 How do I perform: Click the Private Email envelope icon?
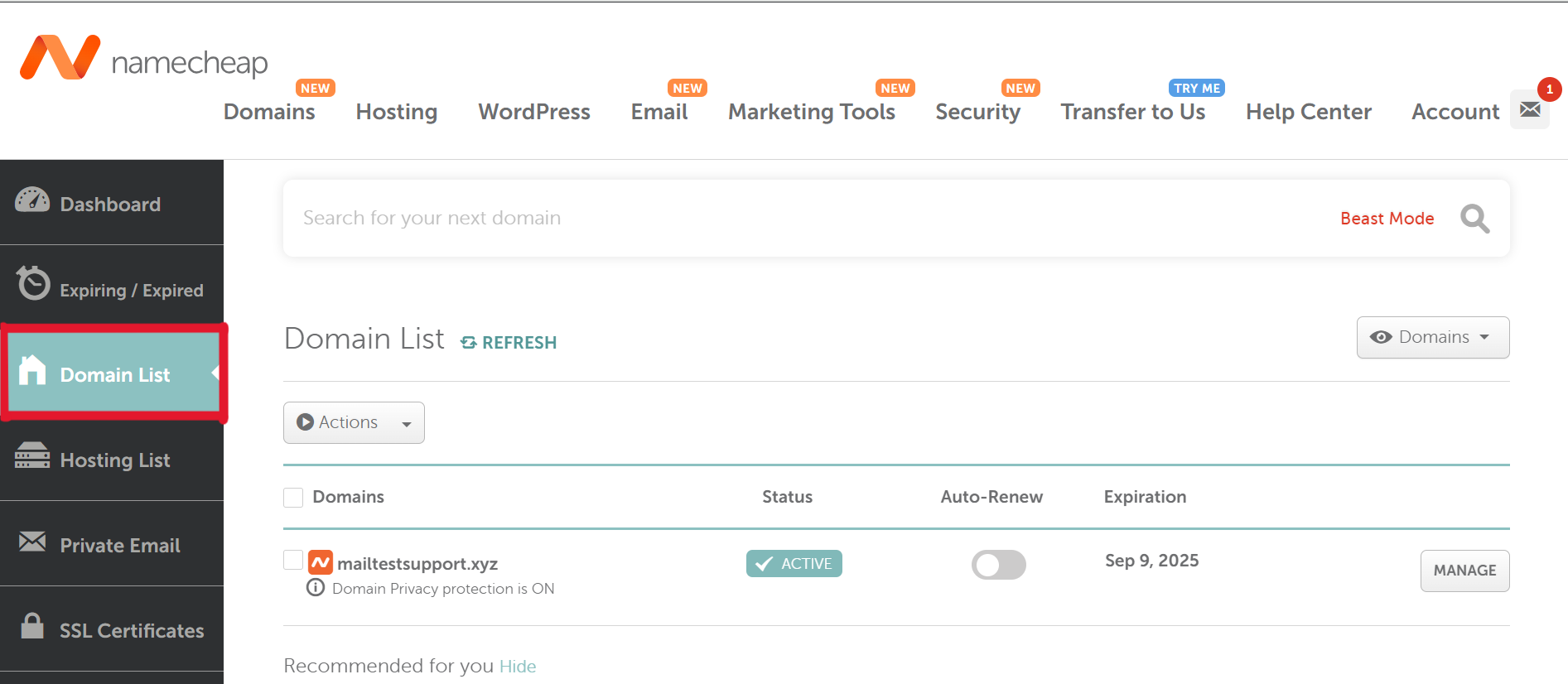click(32, 542)
